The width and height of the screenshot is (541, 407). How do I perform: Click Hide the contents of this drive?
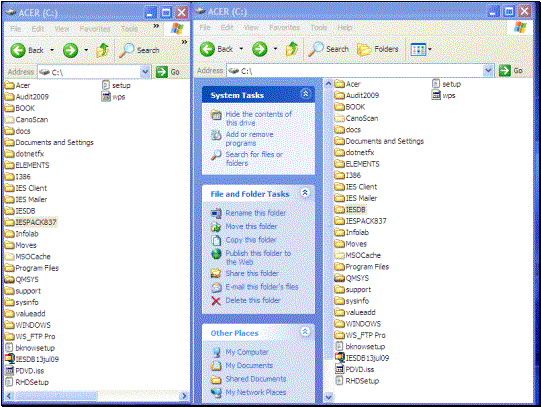(258, 118)
